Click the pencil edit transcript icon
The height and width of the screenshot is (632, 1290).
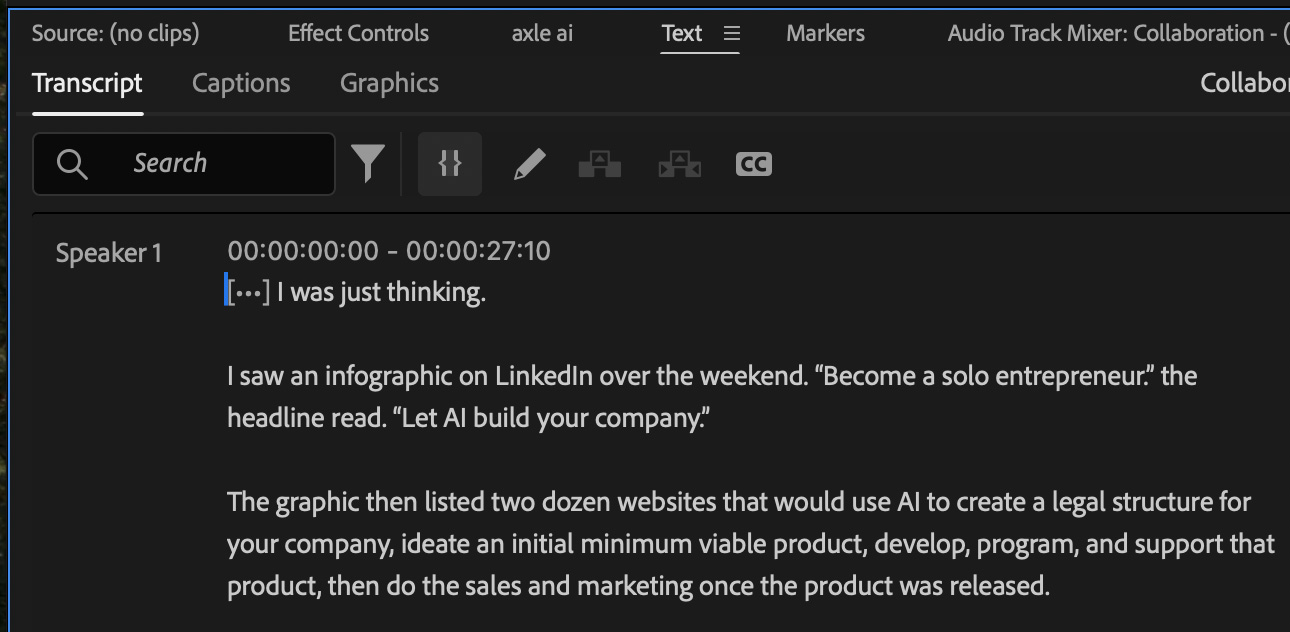coord(529,164)
